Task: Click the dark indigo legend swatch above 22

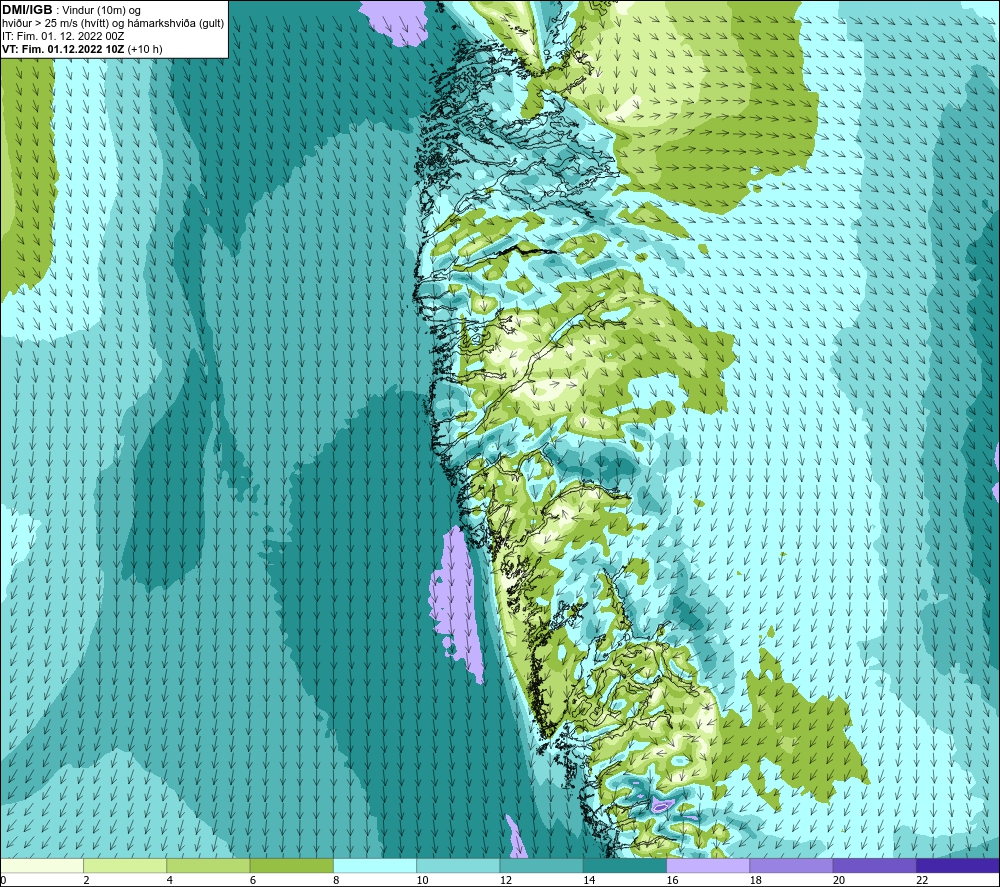Action: click(x=958, y=865)
